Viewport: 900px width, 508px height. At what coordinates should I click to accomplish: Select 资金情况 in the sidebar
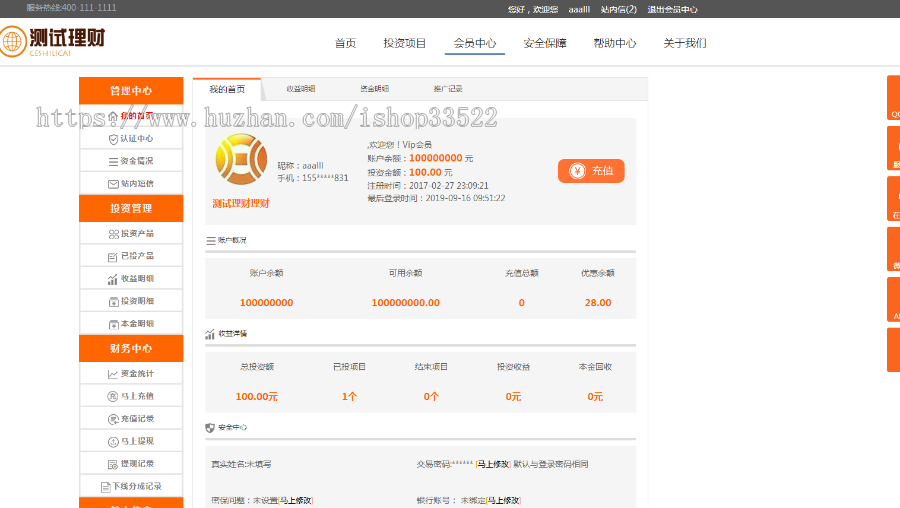[x=131, y=161]
